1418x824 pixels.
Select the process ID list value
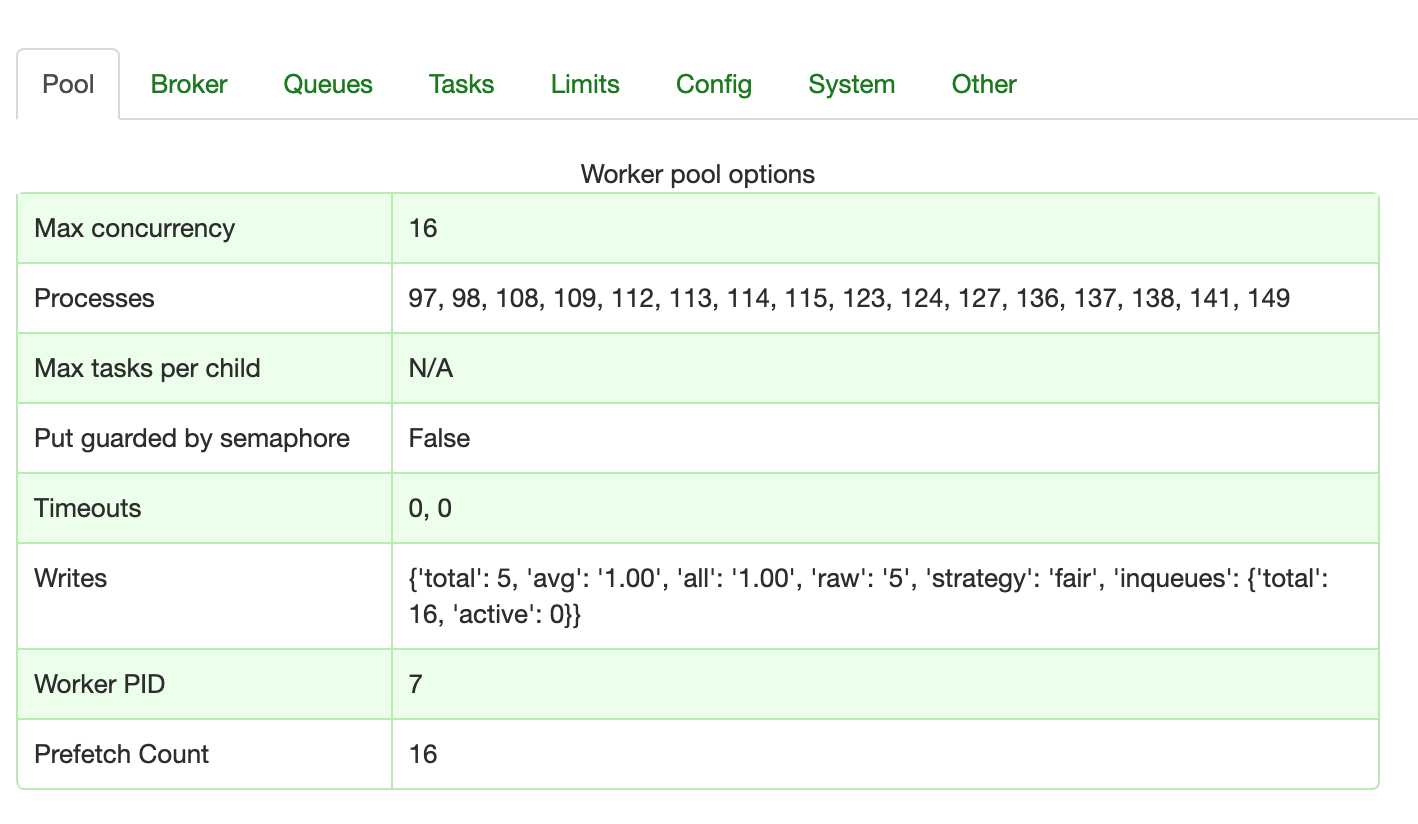[848, 298]
